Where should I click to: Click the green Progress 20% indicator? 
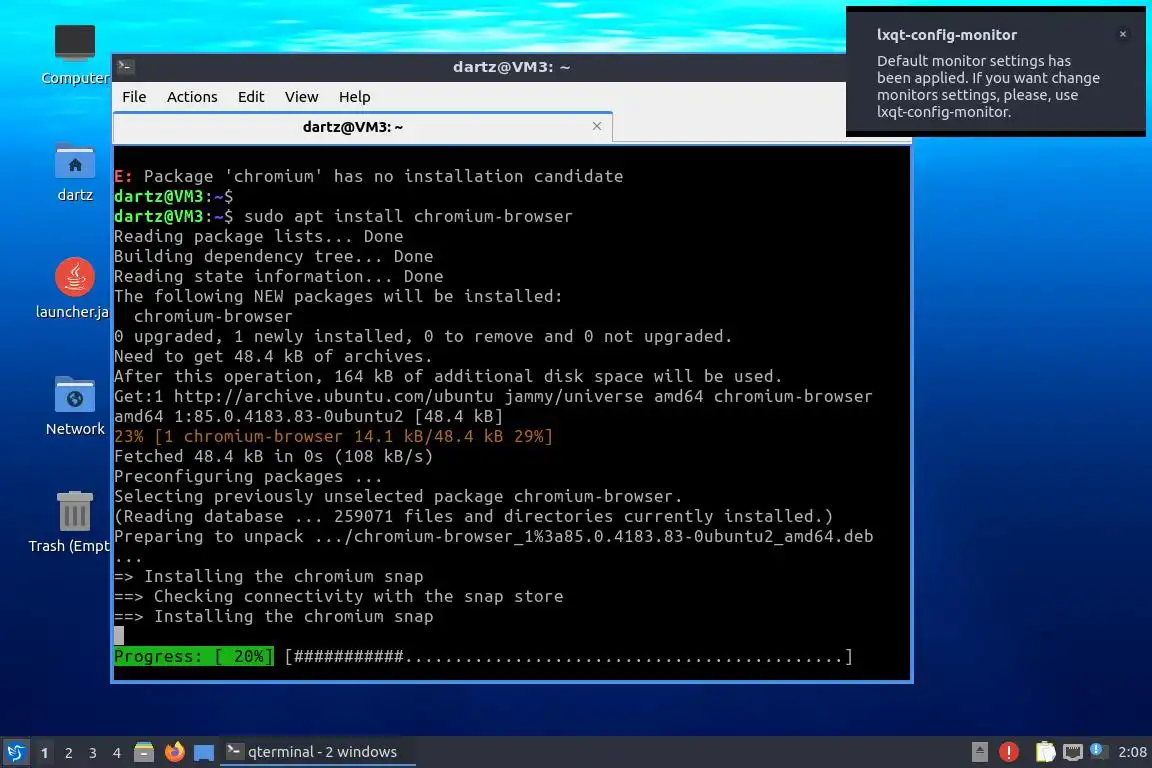point(194,656)
